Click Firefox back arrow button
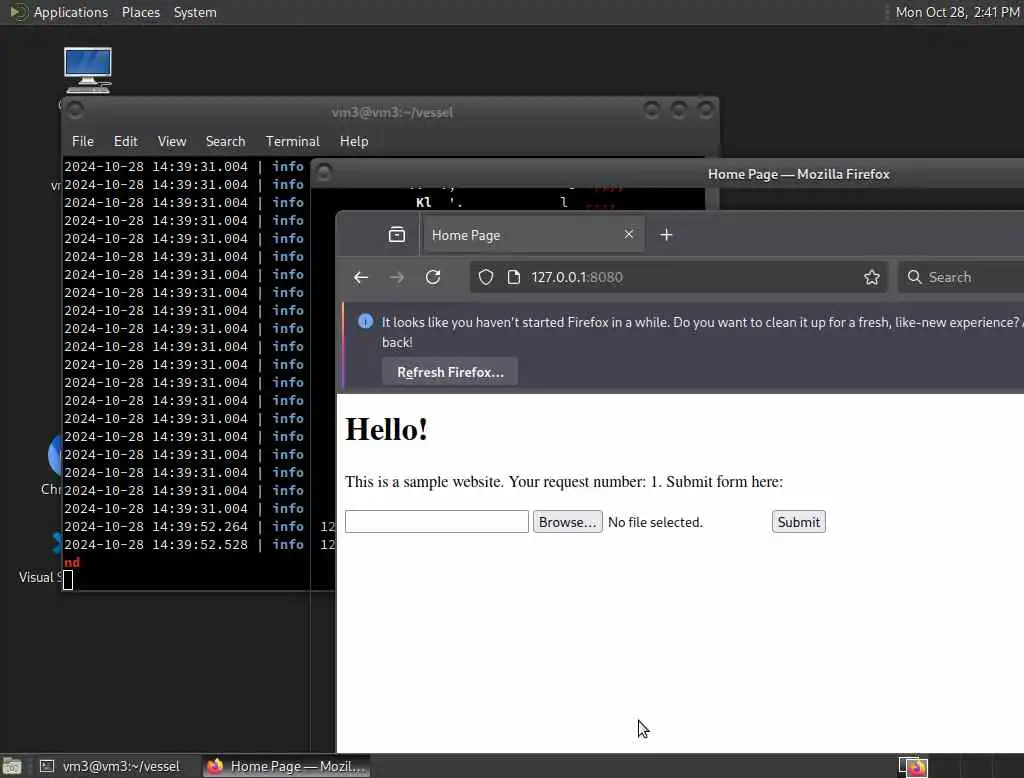 click(361, 278)
